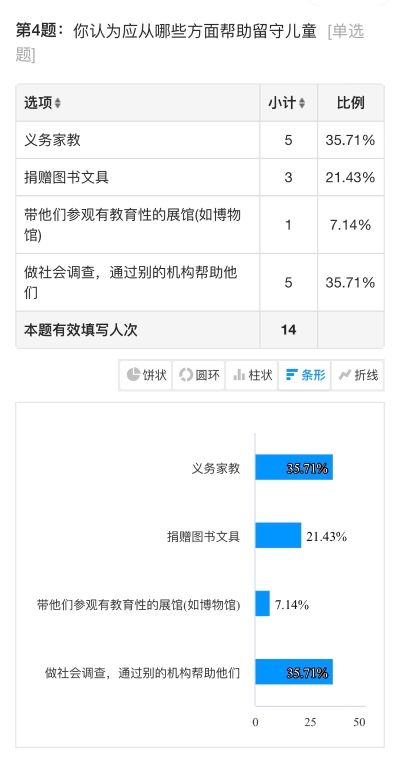400x757 pixels.
Task: Click the 捐赠图书文具 table row
Action: point(200,177)
